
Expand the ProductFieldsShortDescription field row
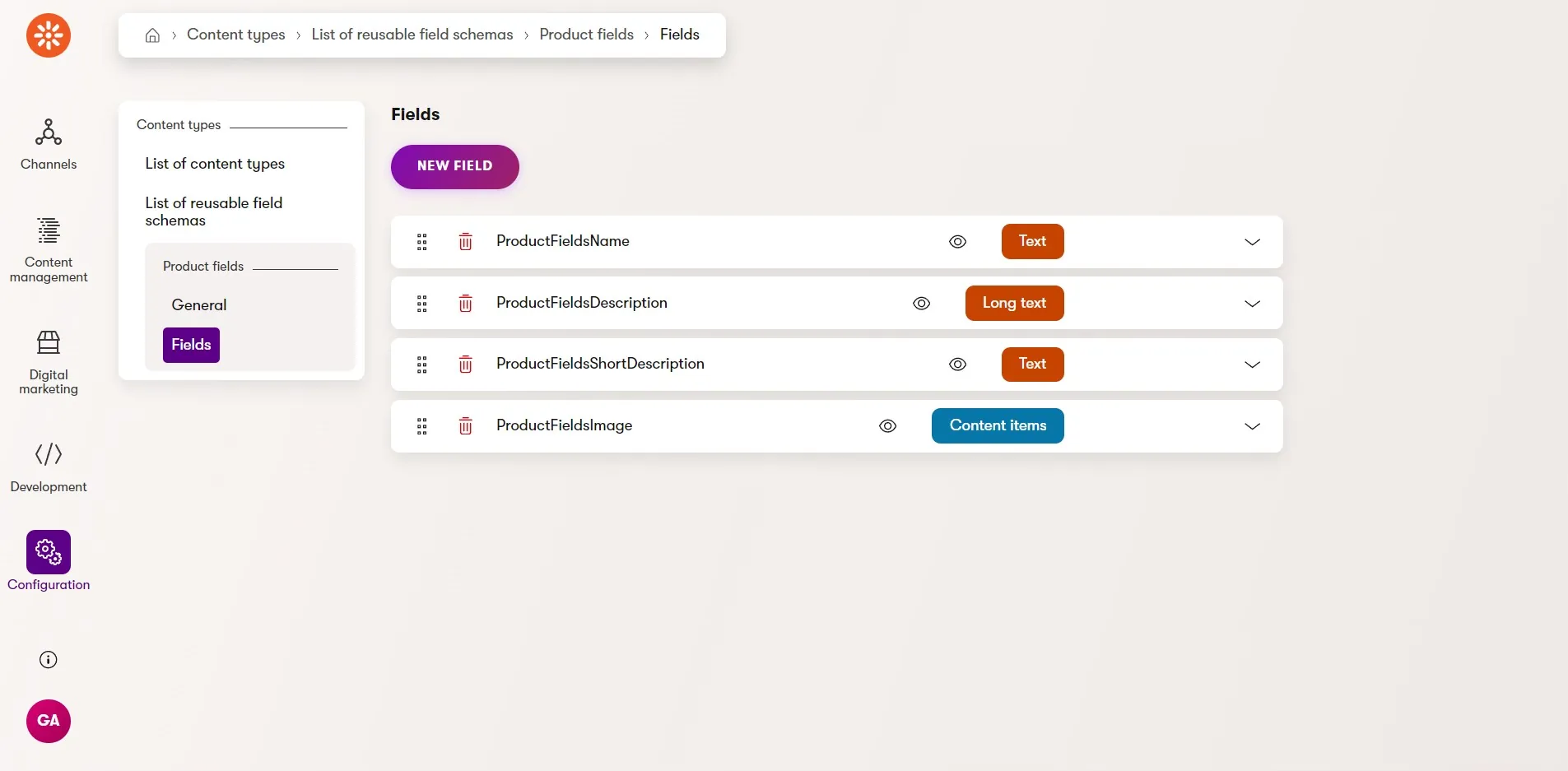tap(1252, 365)
